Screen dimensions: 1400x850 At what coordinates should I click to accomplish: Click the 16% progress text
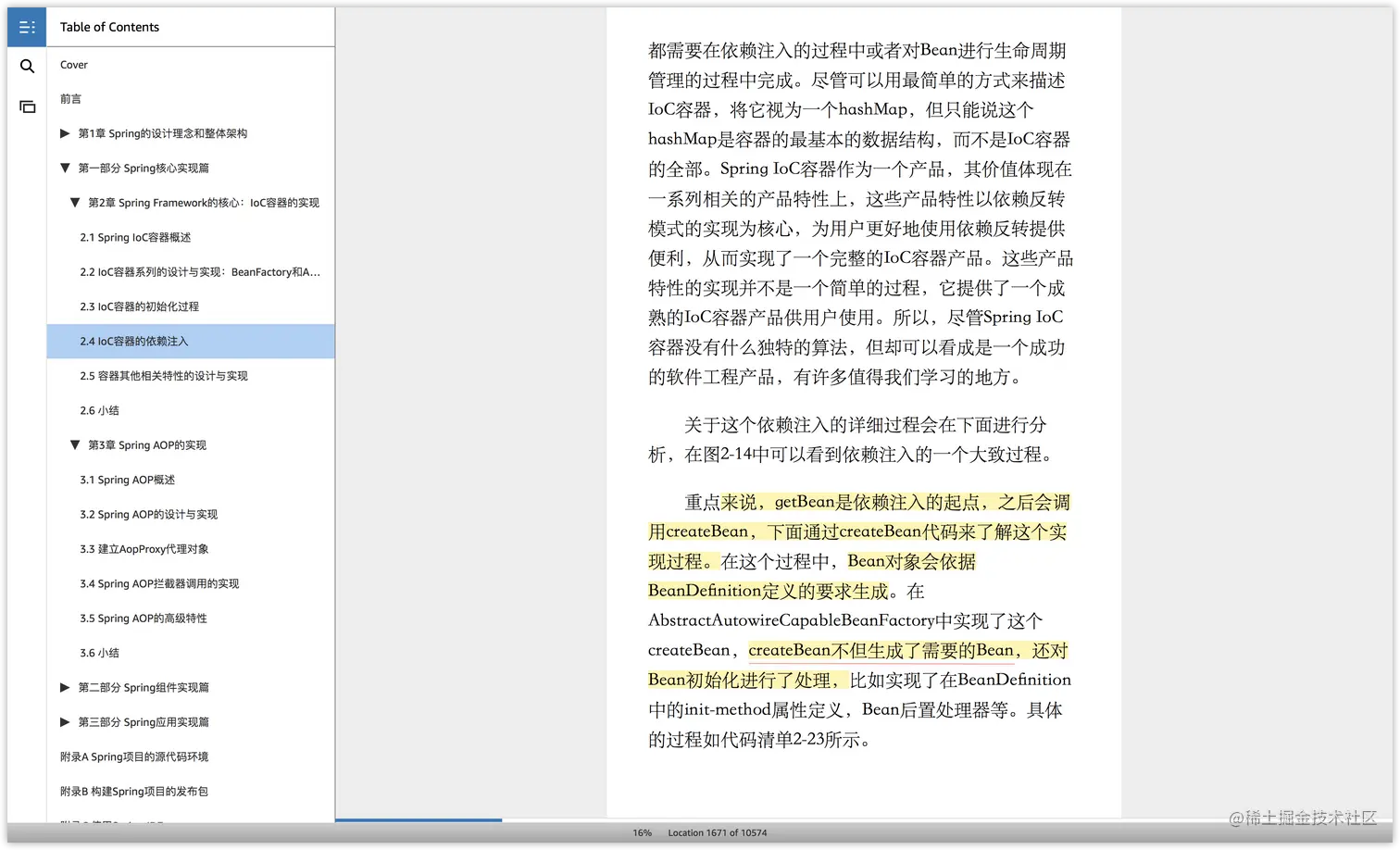642,832
